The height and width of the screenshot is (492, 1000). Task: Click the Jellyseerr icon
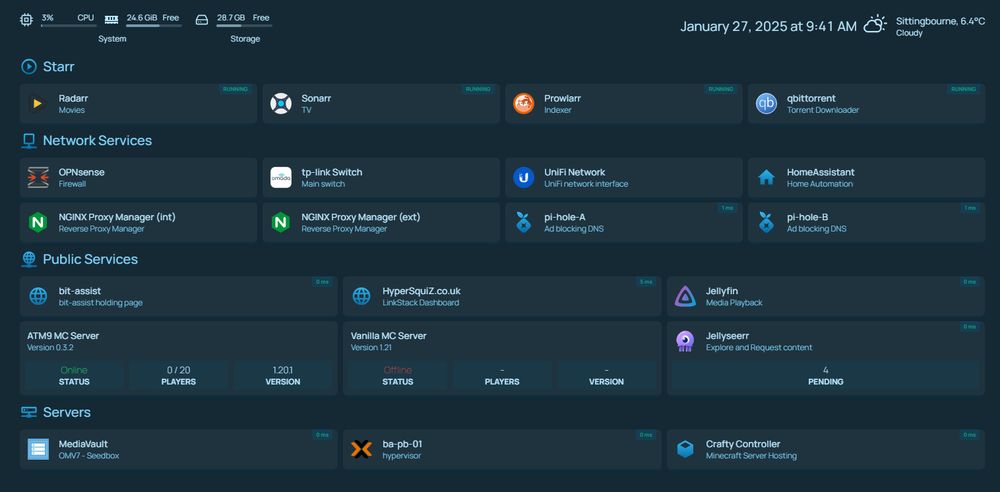685,341
